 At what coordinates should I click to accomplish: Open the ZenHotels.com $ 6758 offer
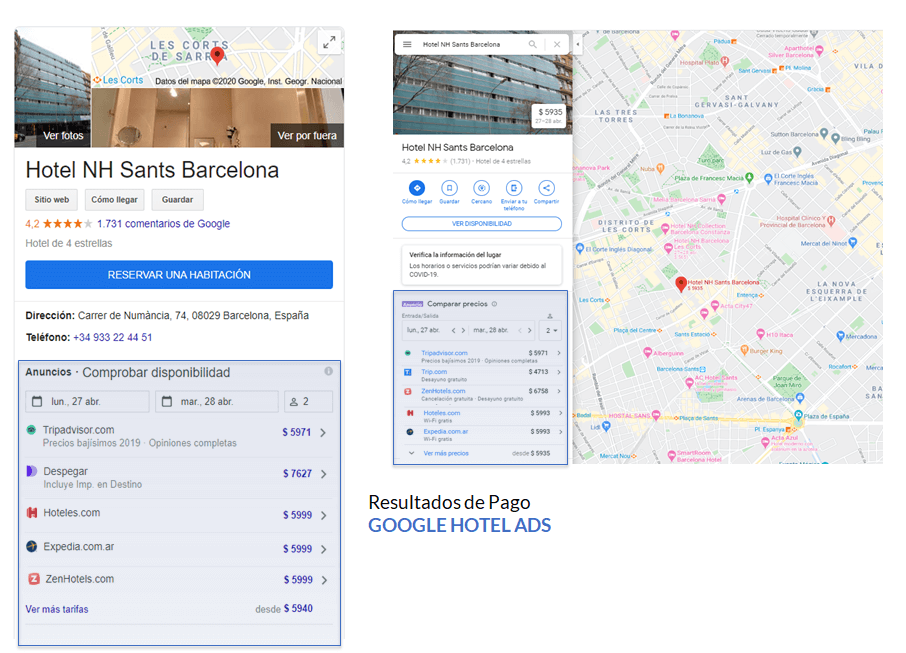482,394
